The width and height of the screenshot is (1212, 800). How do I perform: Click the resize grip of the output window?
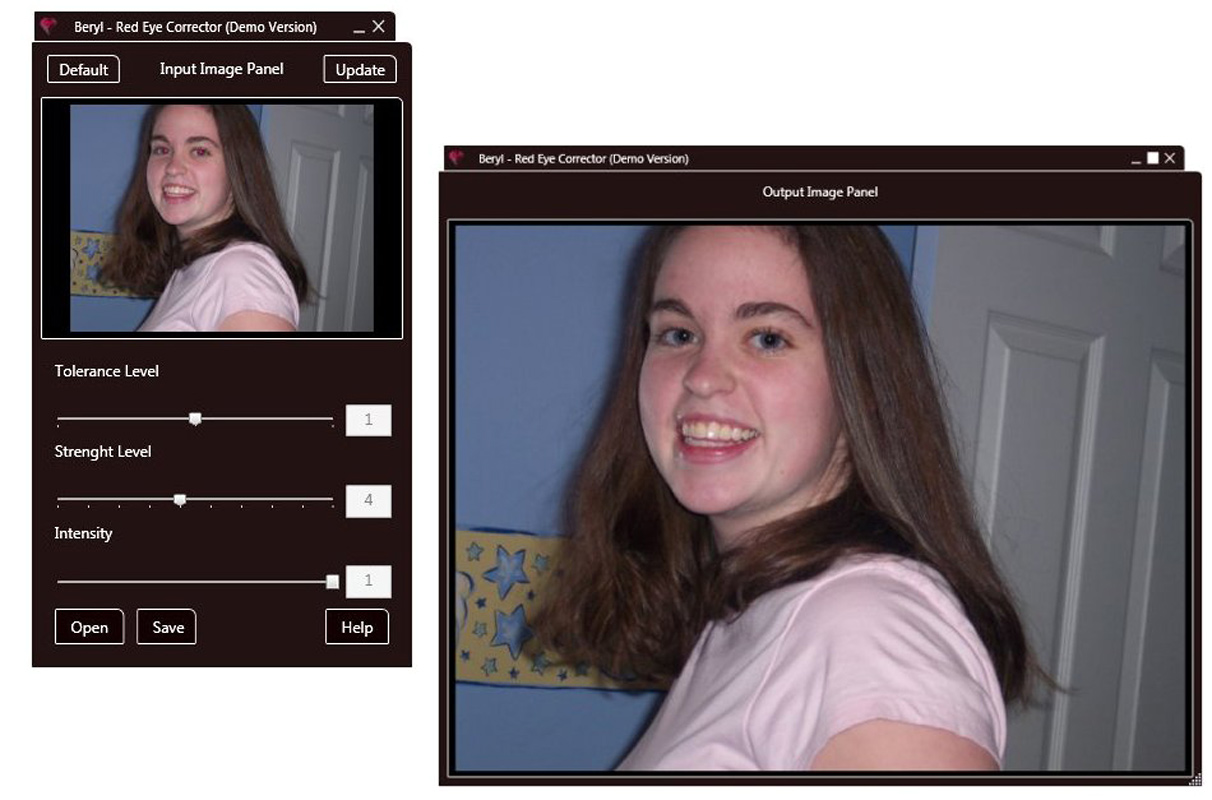[1195, 779]
